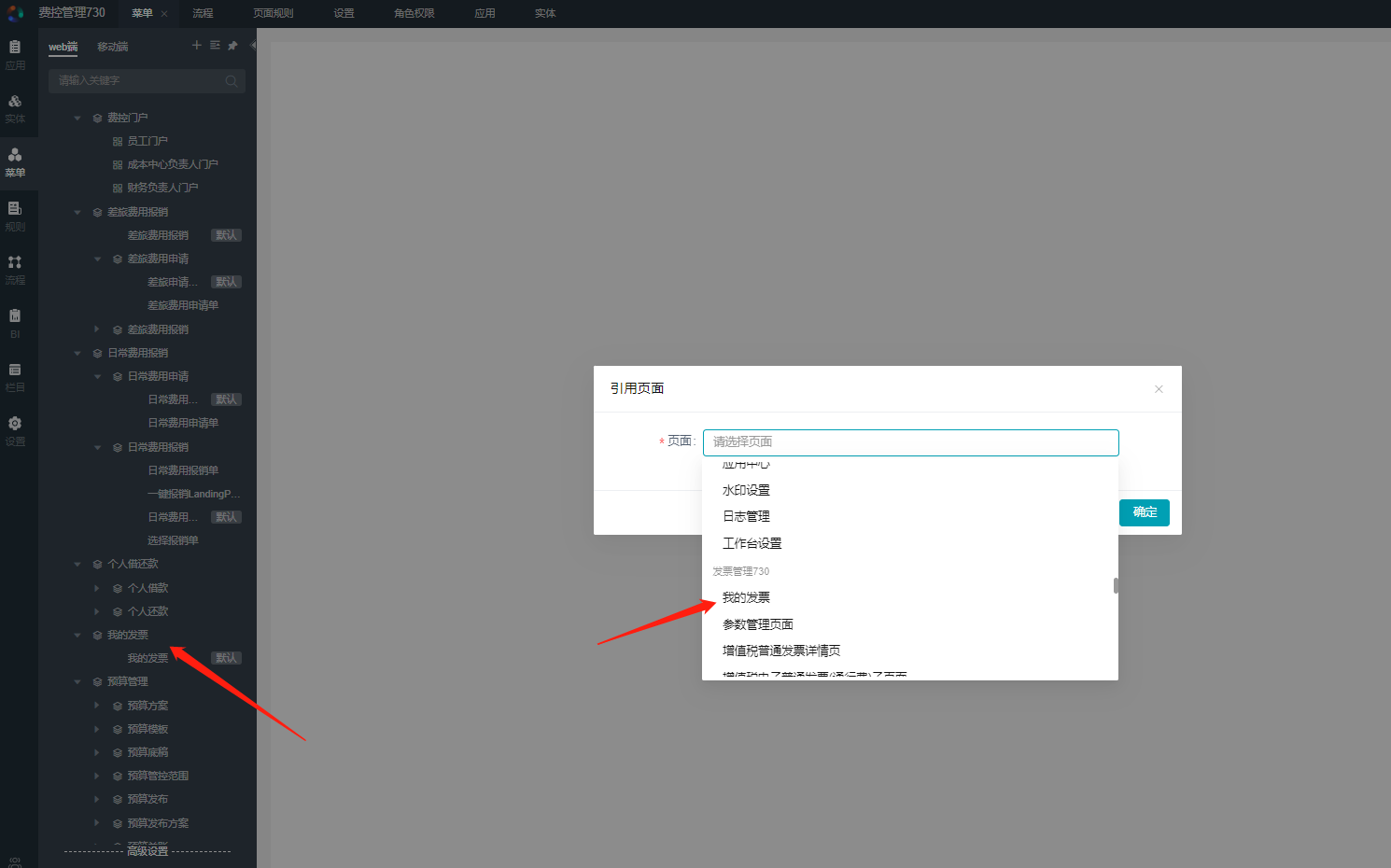Select the web端 tab
Screen dimensions: 1391x868
click(x=63, y=47)
